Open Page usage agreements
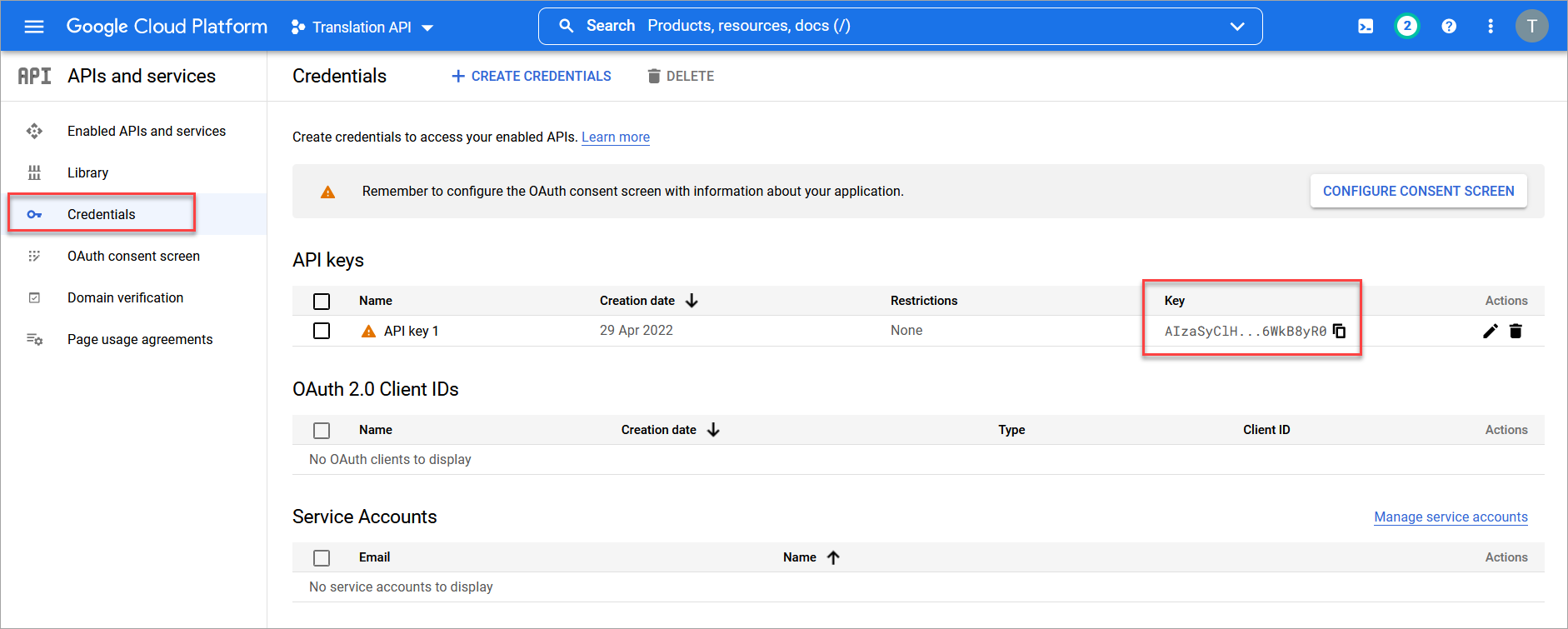This screenshot has height=629, width=1568. [140, 339]
